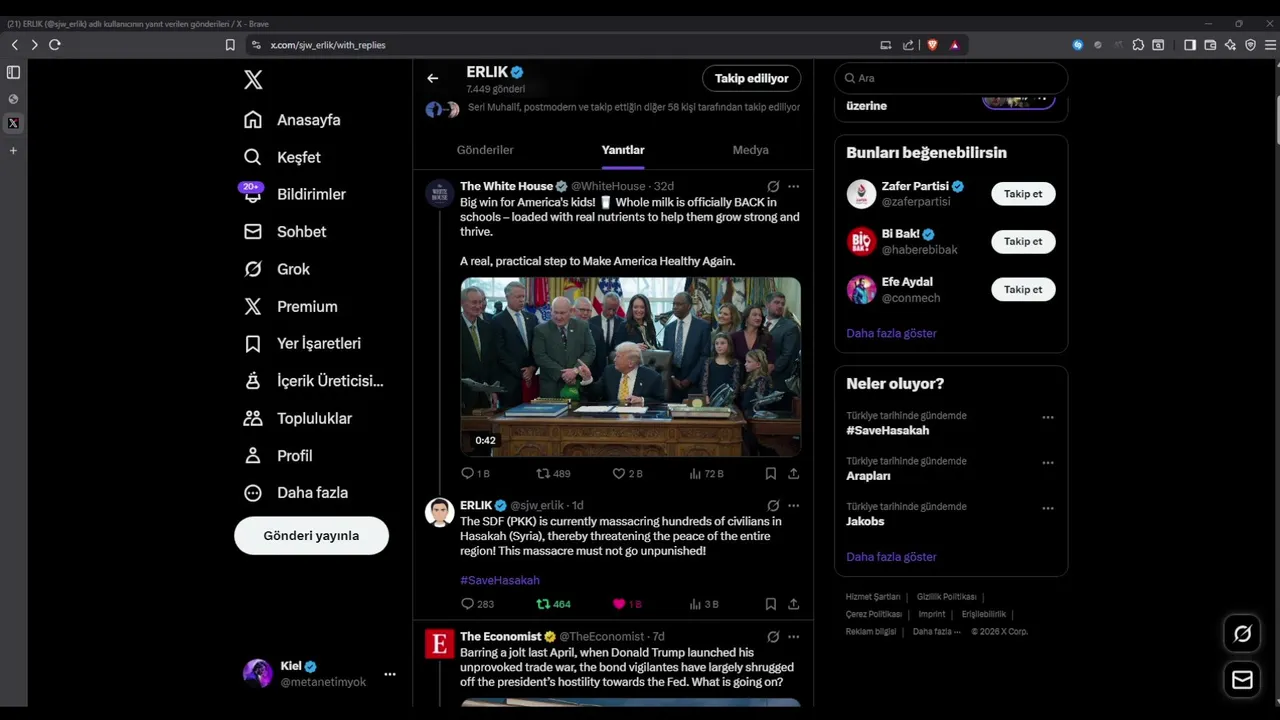Follow Efe Aydal
1280x720 pixels.
click(x=1023, y=289)
